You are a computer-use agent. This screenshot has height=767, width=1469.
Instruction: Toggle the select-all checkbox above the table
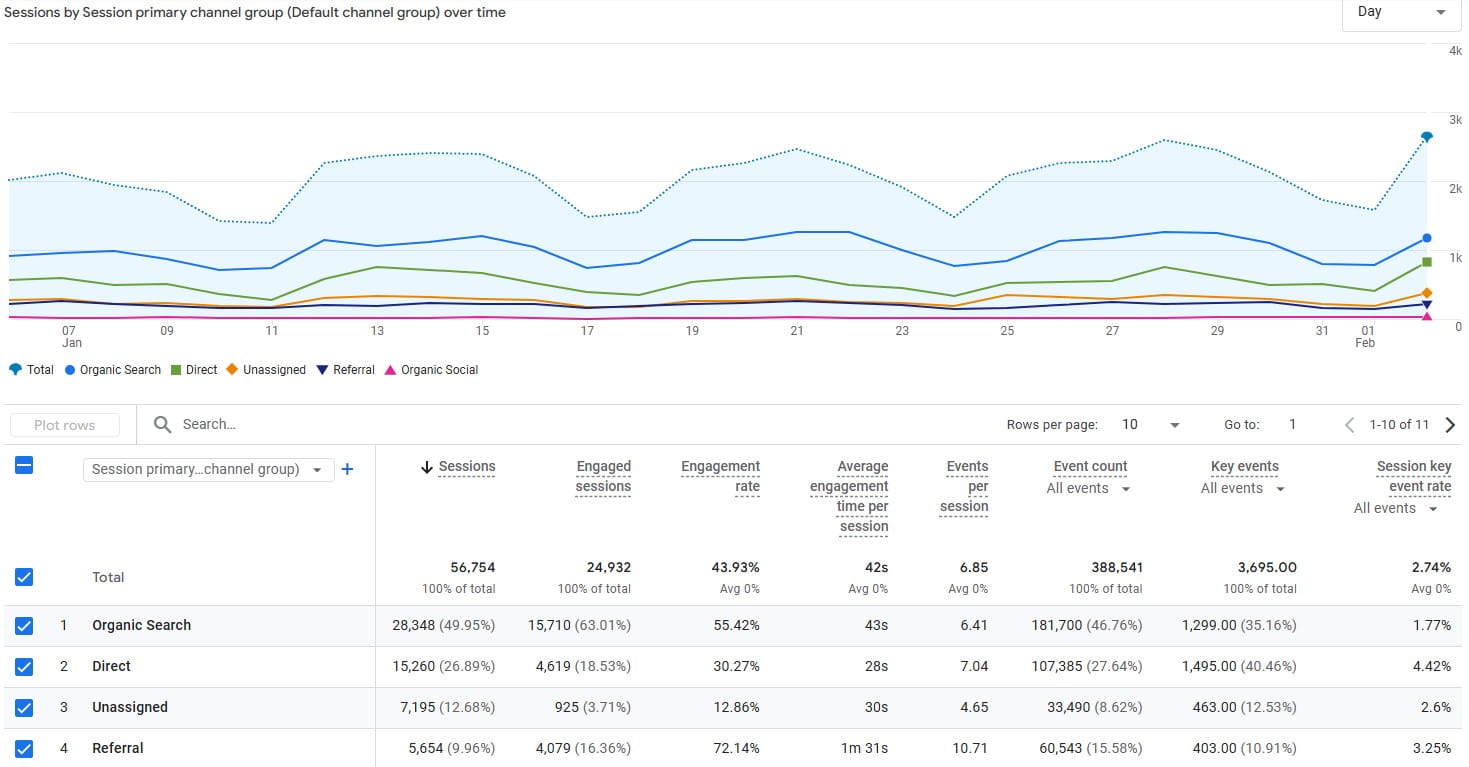click(23, 466)
